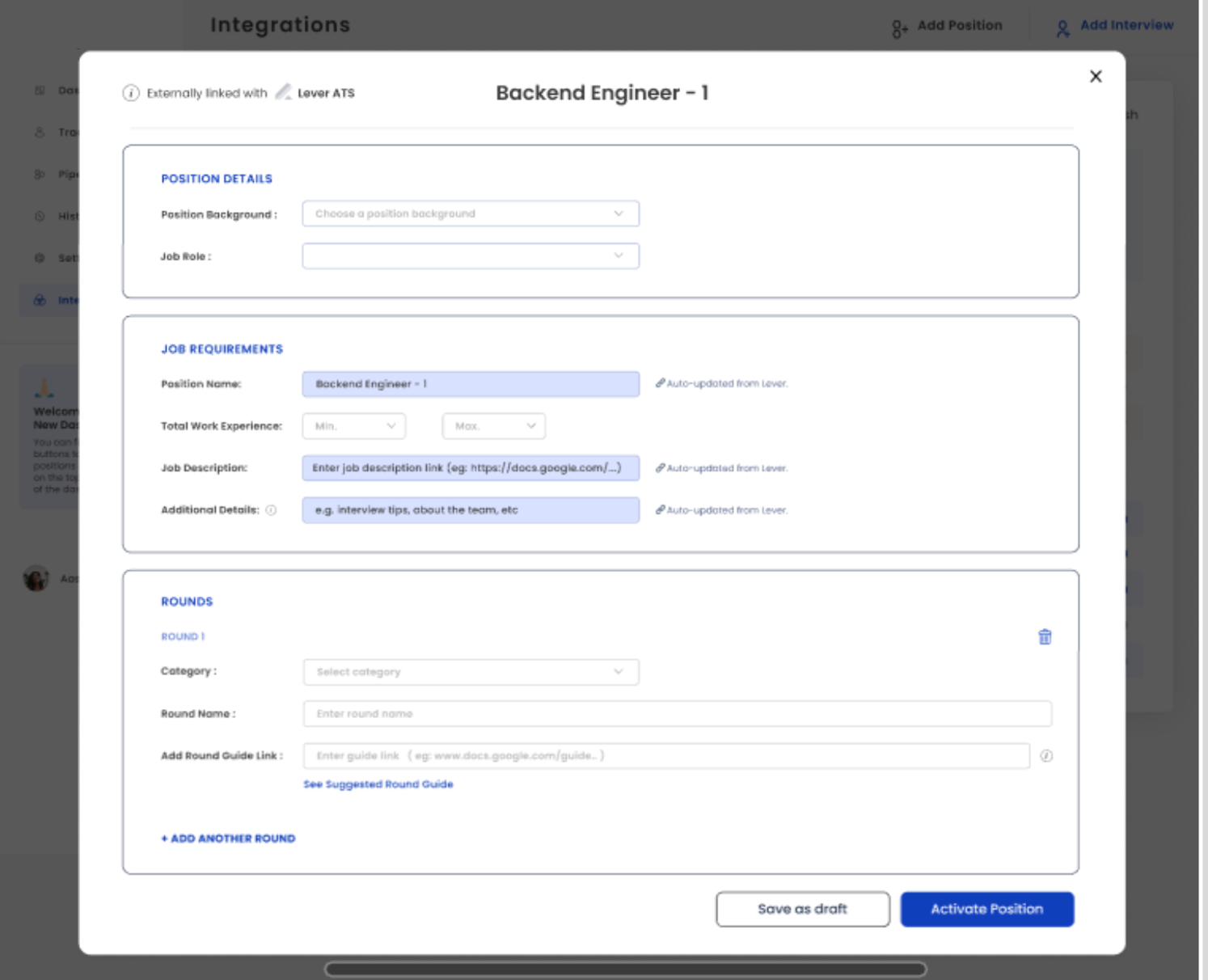Click the Job Description link field
The width and height of the screenshot is (1208, 980).
[x=471, y=468]
